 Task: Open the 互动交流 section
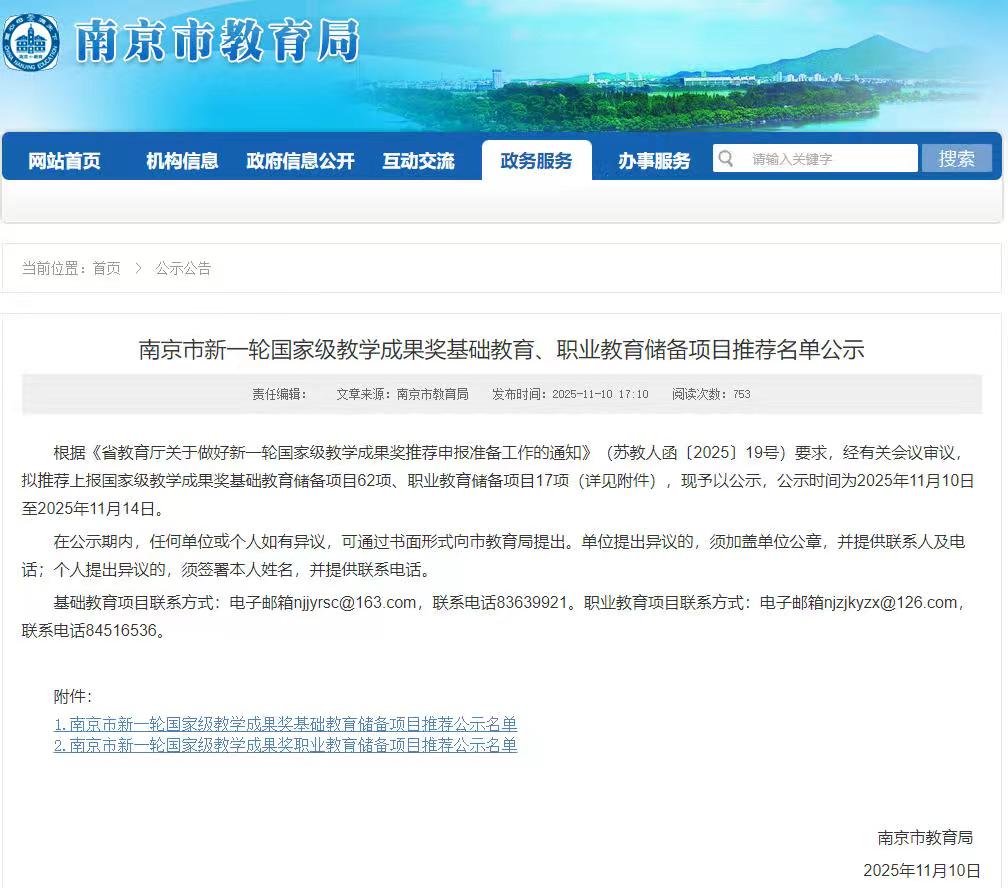418,160
